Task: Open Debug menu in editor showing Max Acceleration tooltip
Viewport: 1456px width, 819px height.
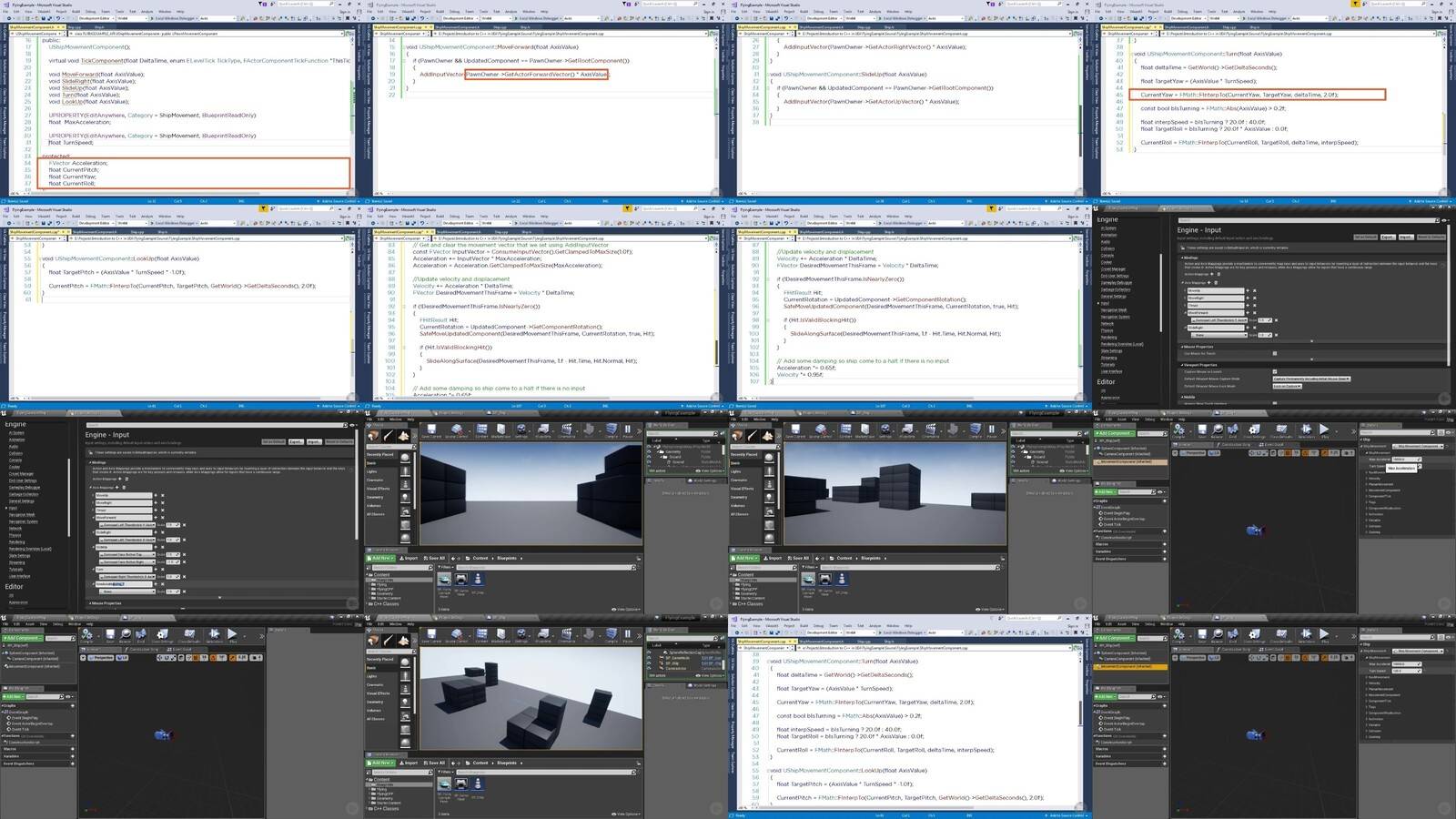Action: click(x=1150, y=420)
